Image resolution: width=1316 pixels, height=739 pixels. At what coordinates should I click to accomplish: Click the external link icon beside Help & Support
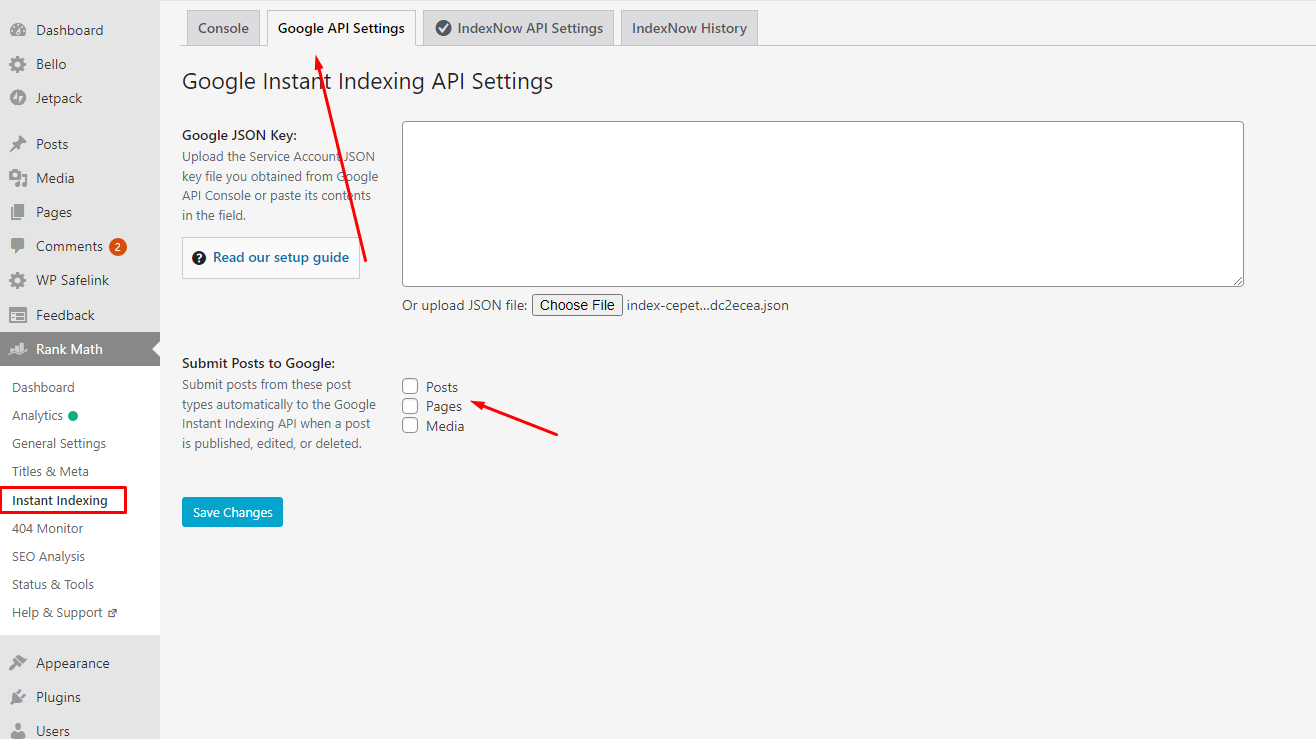click(112, 613)
